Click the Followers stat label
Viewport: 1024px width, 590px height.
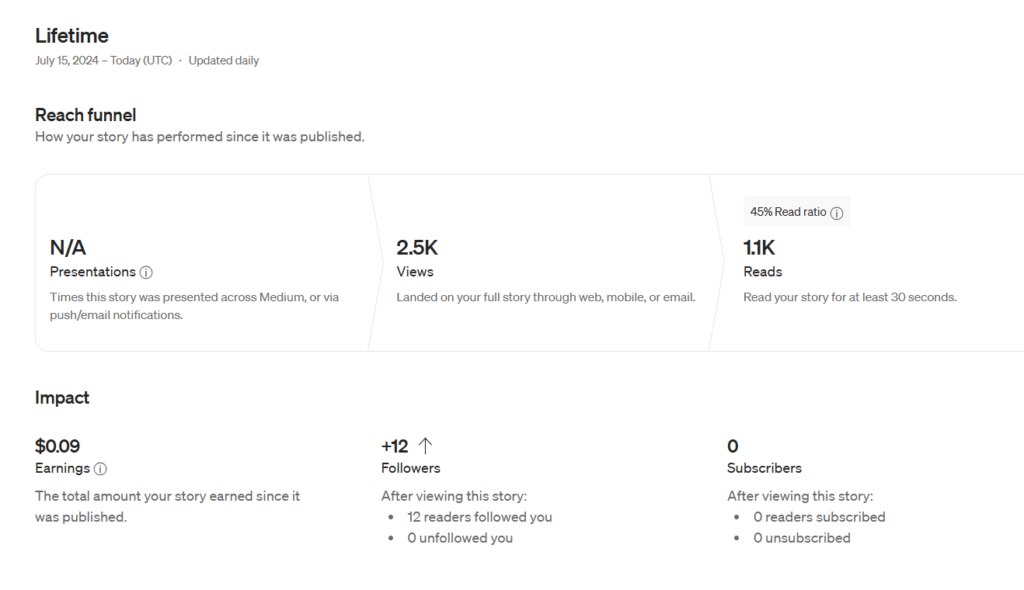(x=410, y=467)
